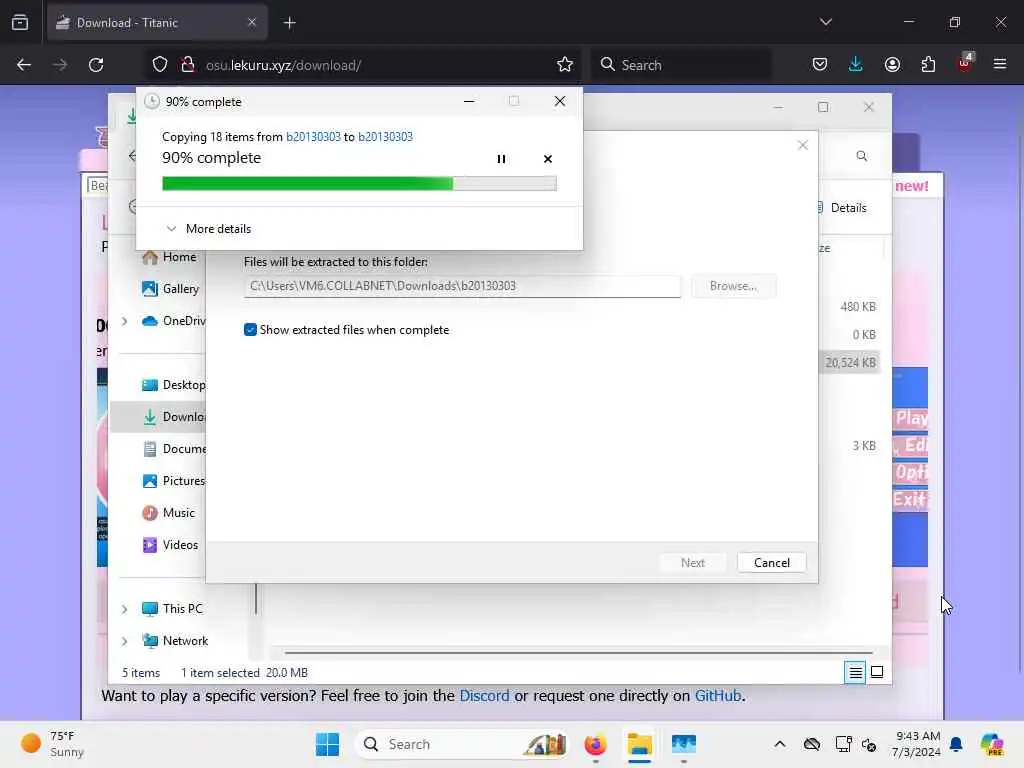Click Firefox Search box
The width and height of the screenshot is (1024, 768).
[682, 65]
